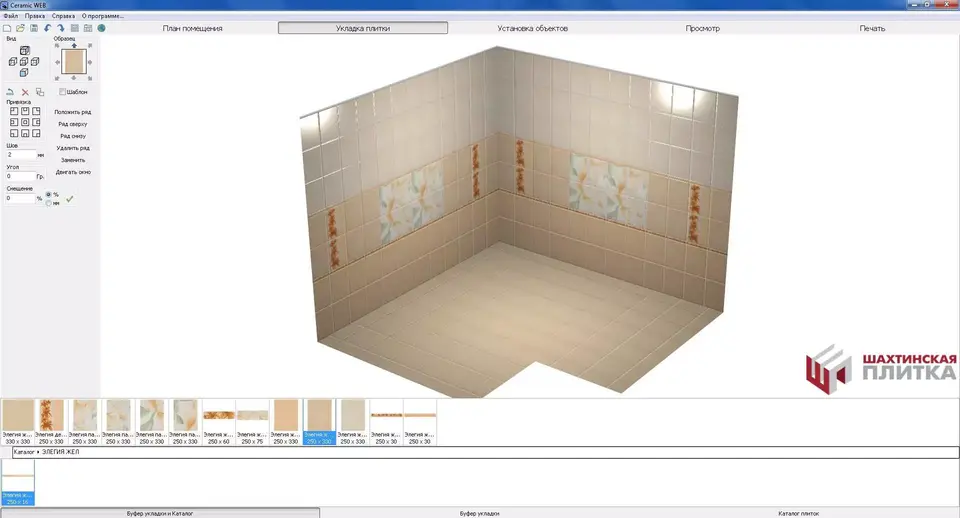Click the globe icon in the toolbar
Viewport: 960px width, 518px height.
[102, 28]
